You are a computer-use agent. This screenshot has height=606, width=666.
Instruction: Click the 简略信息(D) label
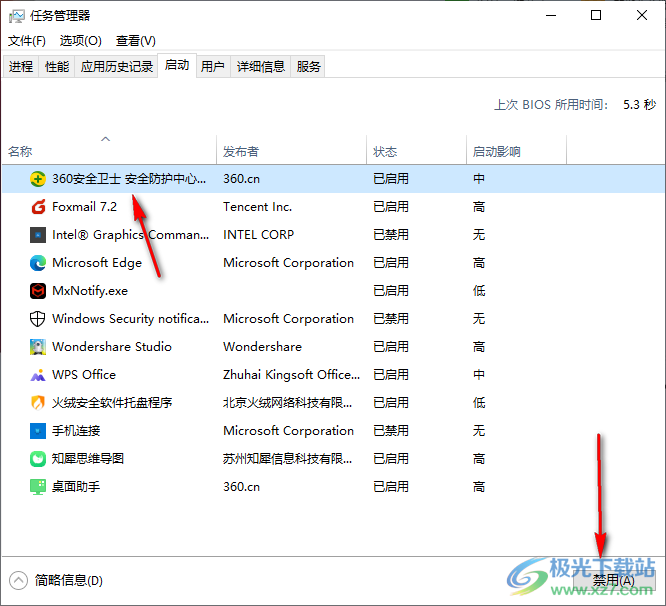[69, 581]
